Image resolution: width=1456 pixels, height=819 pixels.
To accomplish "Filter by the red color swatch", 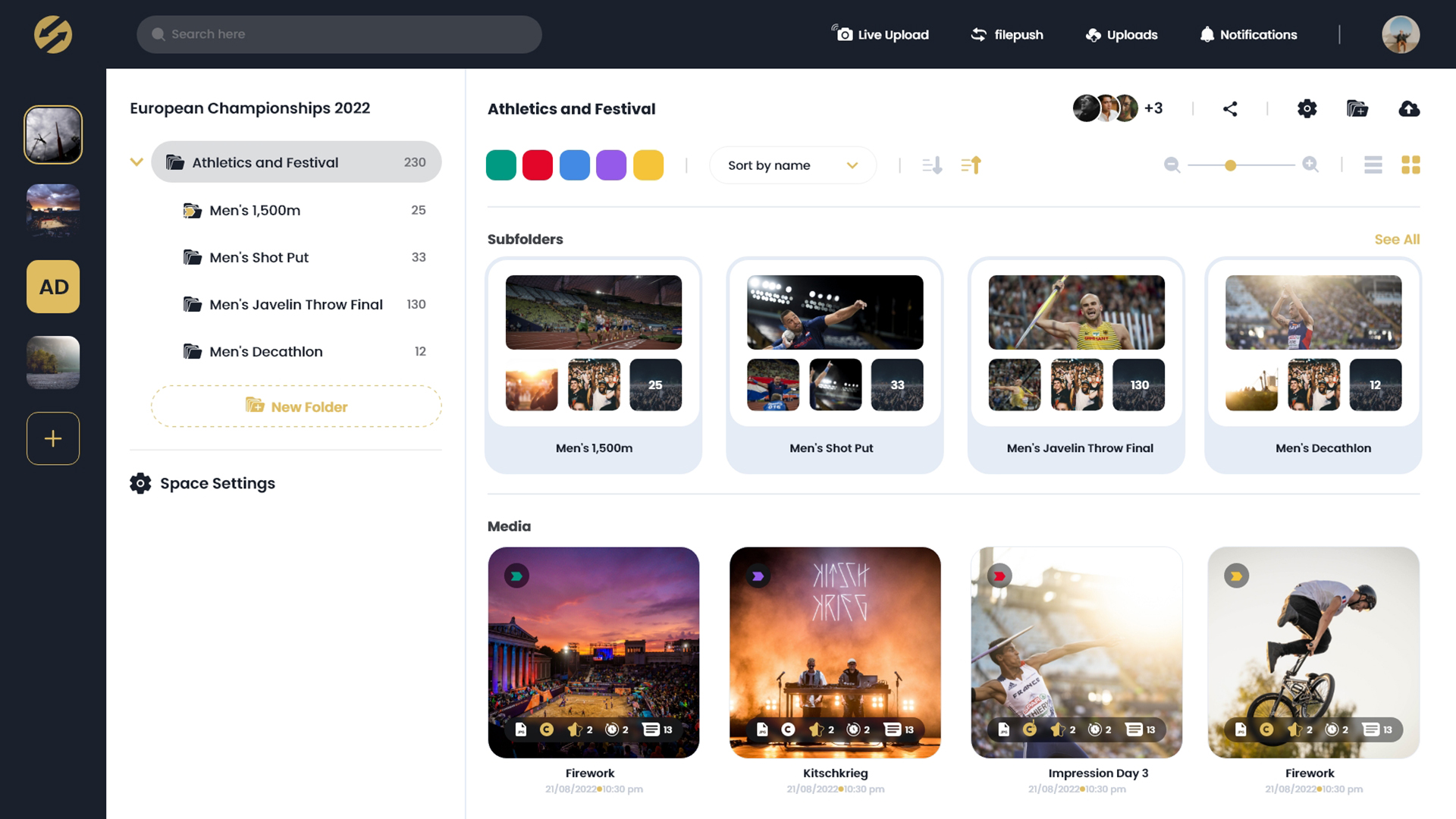I will pyautogui.click(x=538, y=165).
